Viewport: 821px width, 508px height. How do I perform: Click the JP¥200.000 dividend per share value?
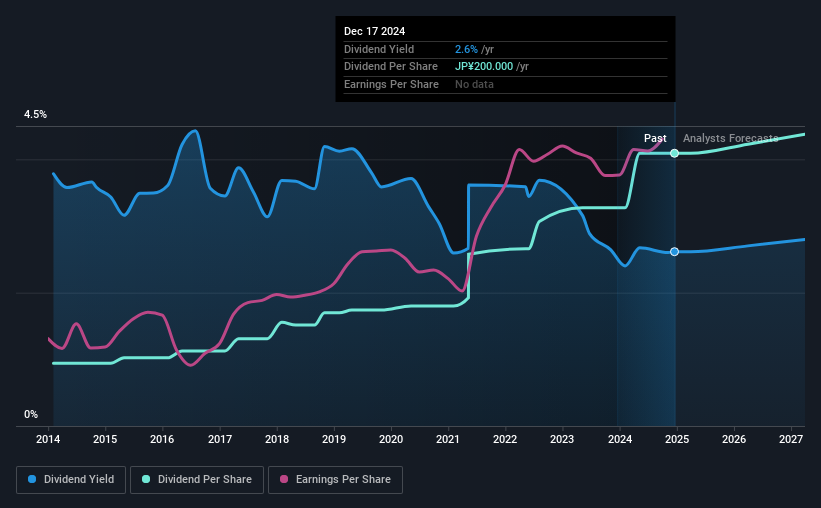[x=484, y=67]
